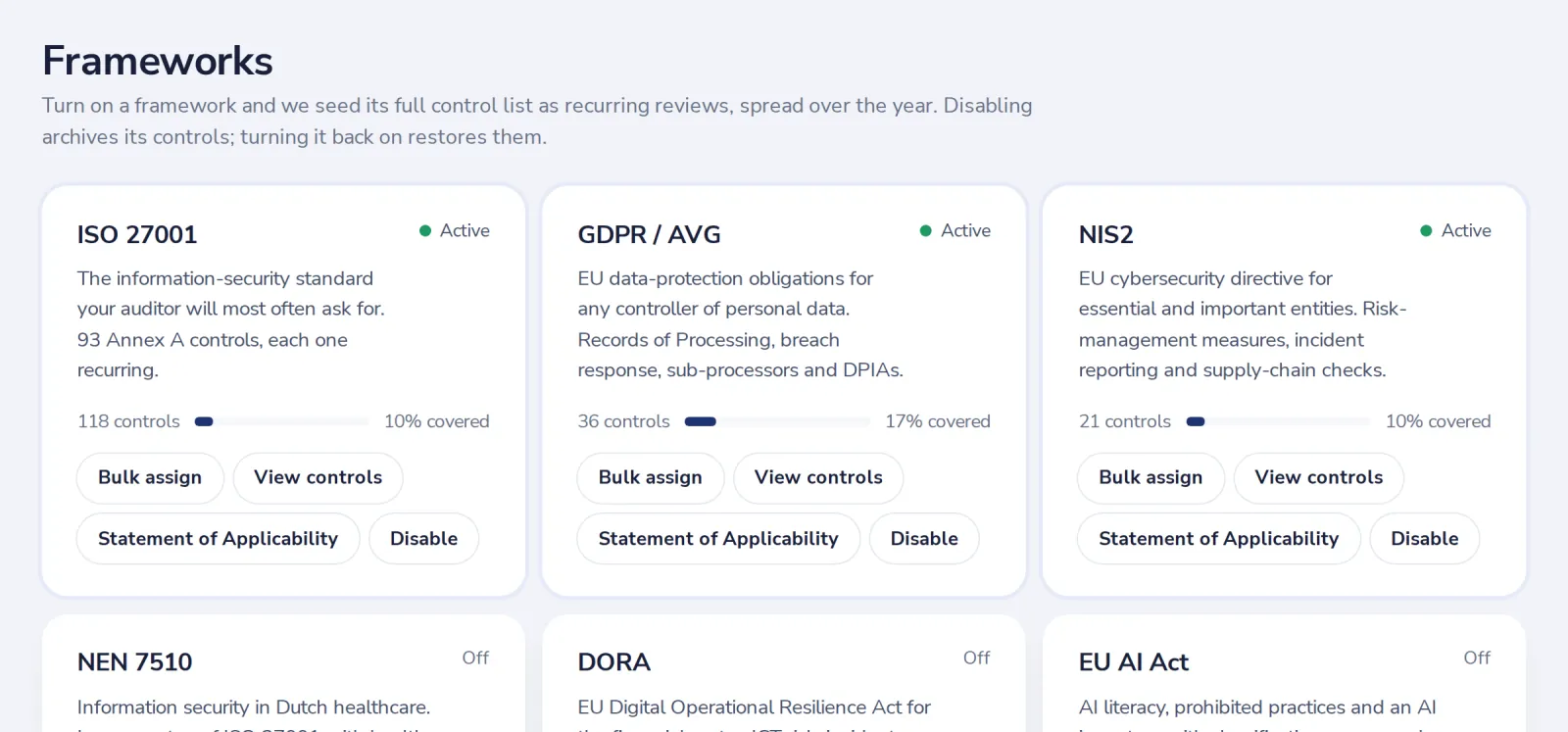Click the ISO 27001 coverage progress bar
This screenshot has width=1568, height=732.
(x=282, y=421)
